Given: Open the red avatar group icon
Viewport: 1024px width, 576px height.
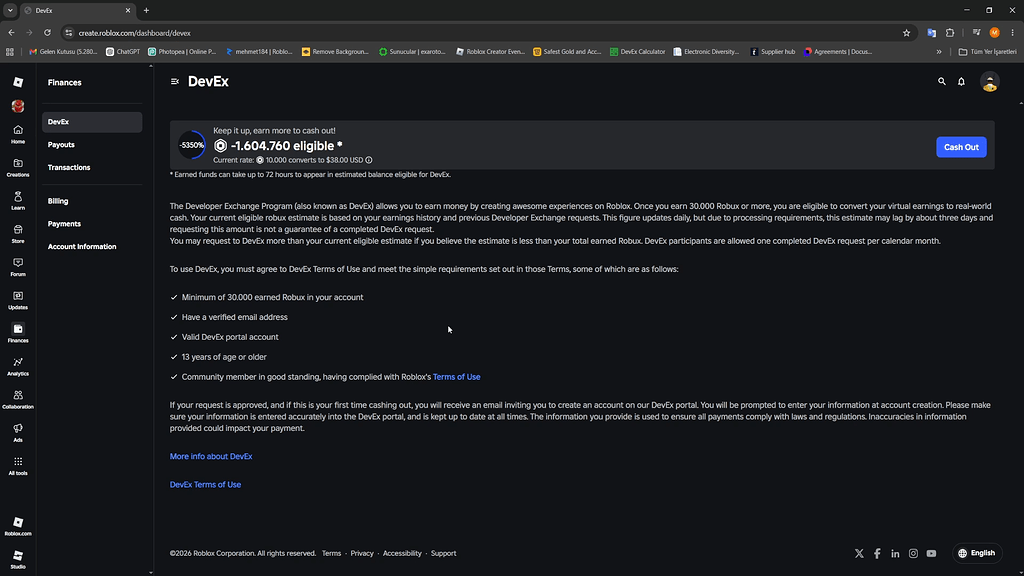Looking at the screenshot, I should 18,106.
